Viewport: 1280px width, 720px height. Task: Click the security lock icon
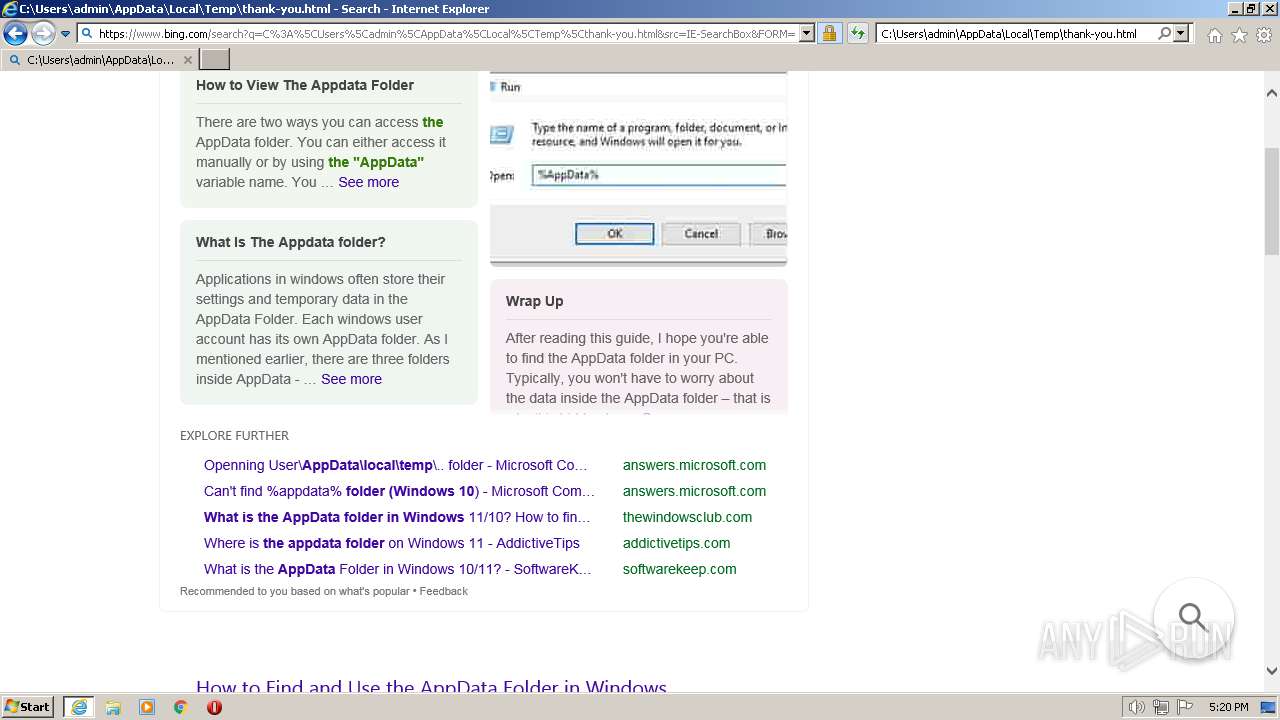(829, 33)
